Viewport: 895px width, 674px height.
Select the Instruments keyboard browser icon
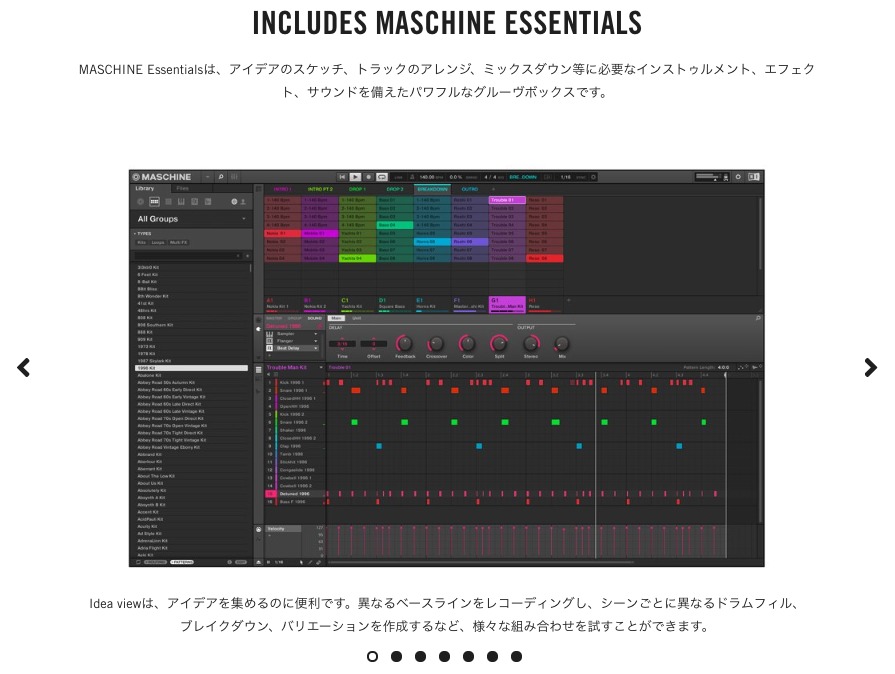coord(181,201)
